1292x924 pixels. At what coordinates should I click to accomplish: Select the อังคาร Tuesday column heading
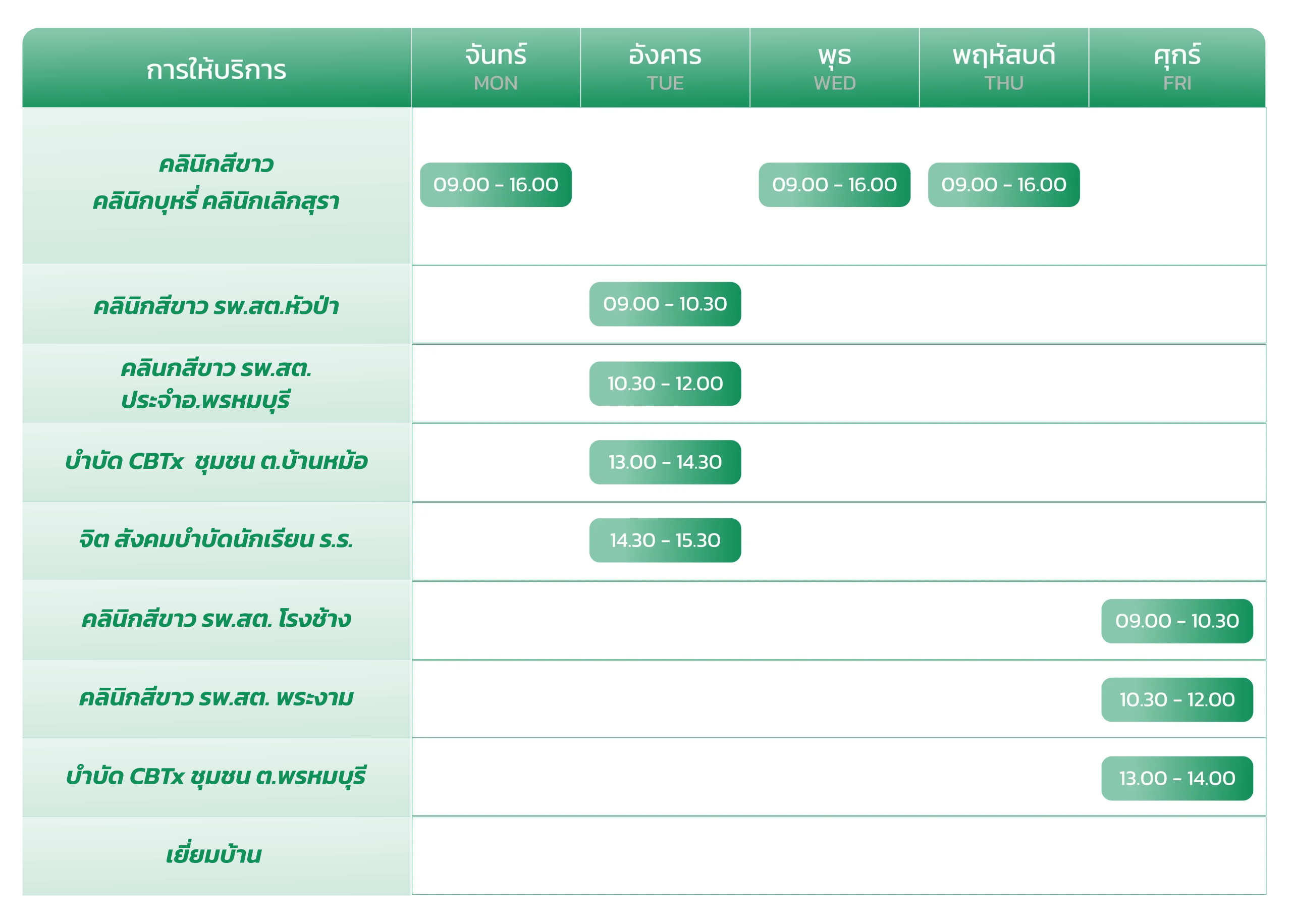click(x=665, y=56)
